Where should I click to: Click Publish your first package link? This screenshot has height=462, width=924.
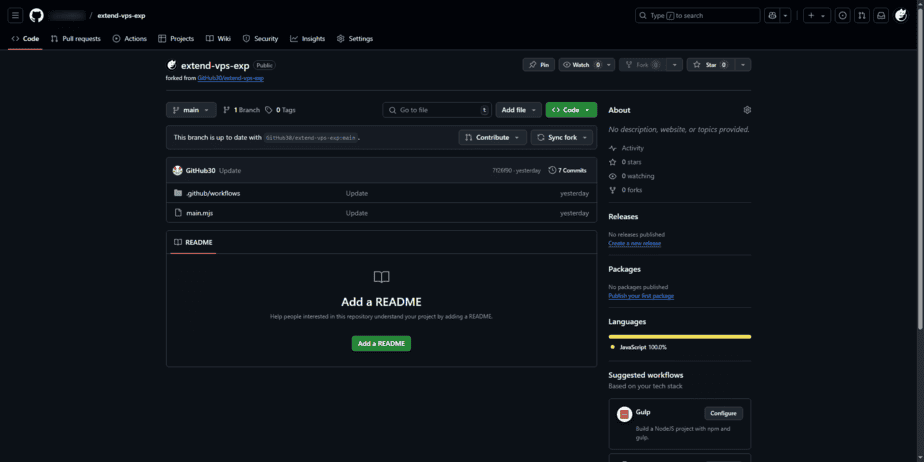coord(641,296)
